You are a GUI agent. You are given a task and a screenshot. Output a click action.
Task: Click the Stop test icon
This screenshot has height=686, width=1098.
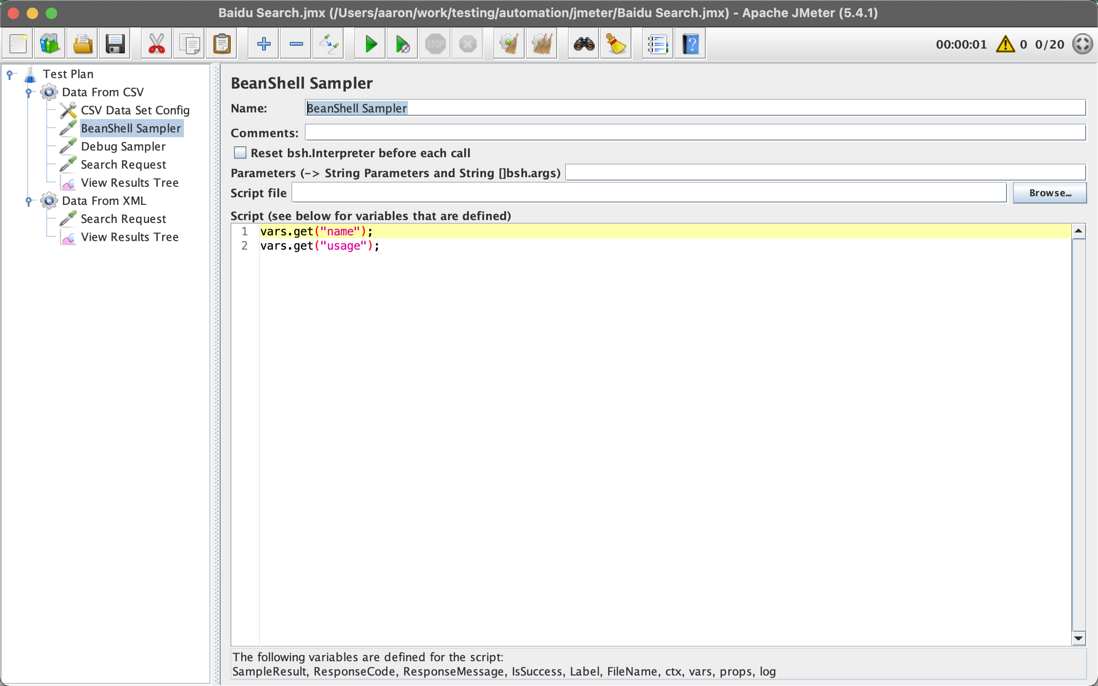tap(436, 44)
